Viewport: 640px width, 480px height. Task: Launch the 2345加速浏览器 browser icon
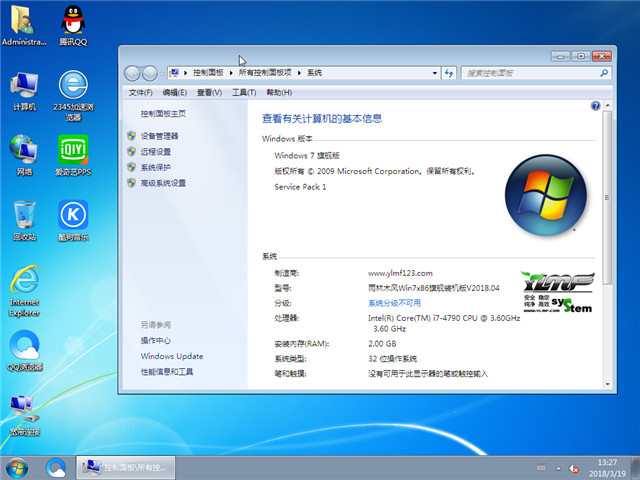click(73, 96)
